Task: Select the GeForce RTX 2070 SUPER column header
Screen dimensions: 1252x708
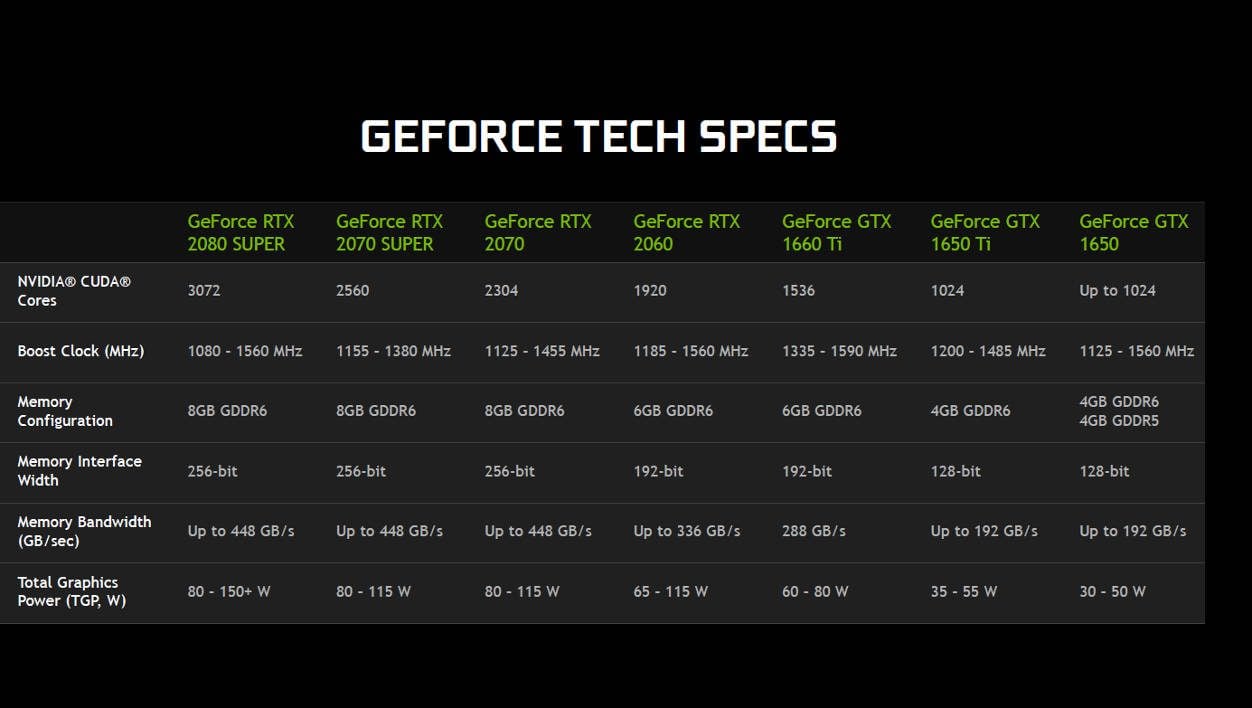Action: (389, 232)
